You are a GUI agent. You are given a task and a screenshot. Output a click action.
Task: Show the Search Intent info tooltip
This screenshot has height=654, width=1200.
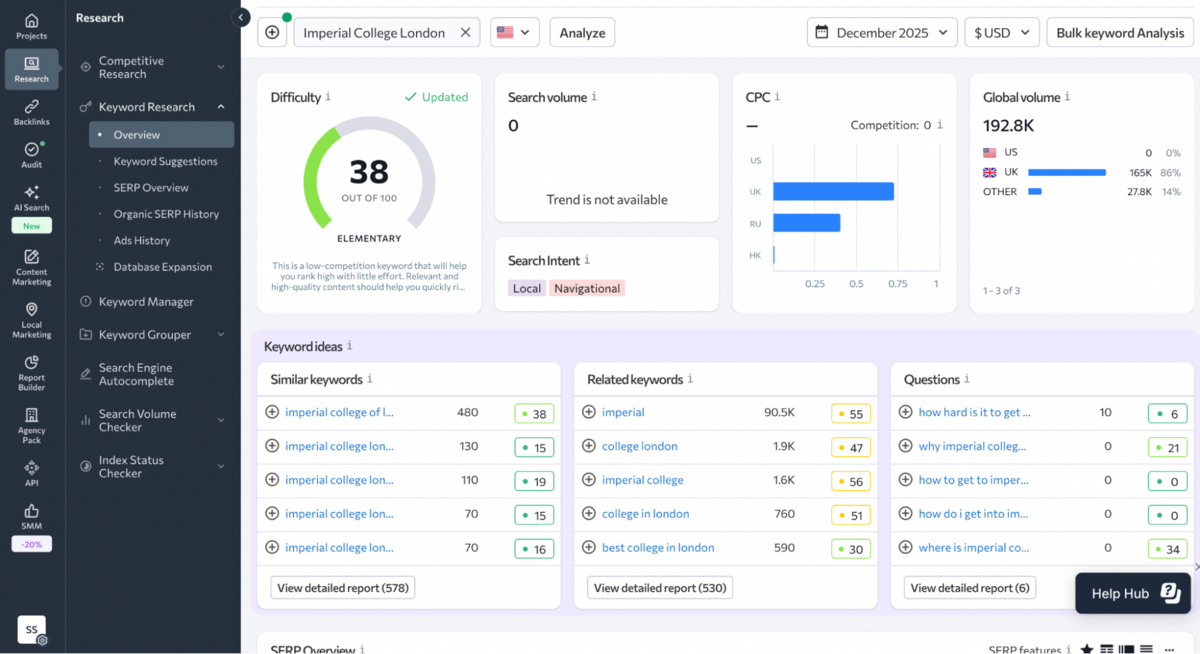coord(587,260)
